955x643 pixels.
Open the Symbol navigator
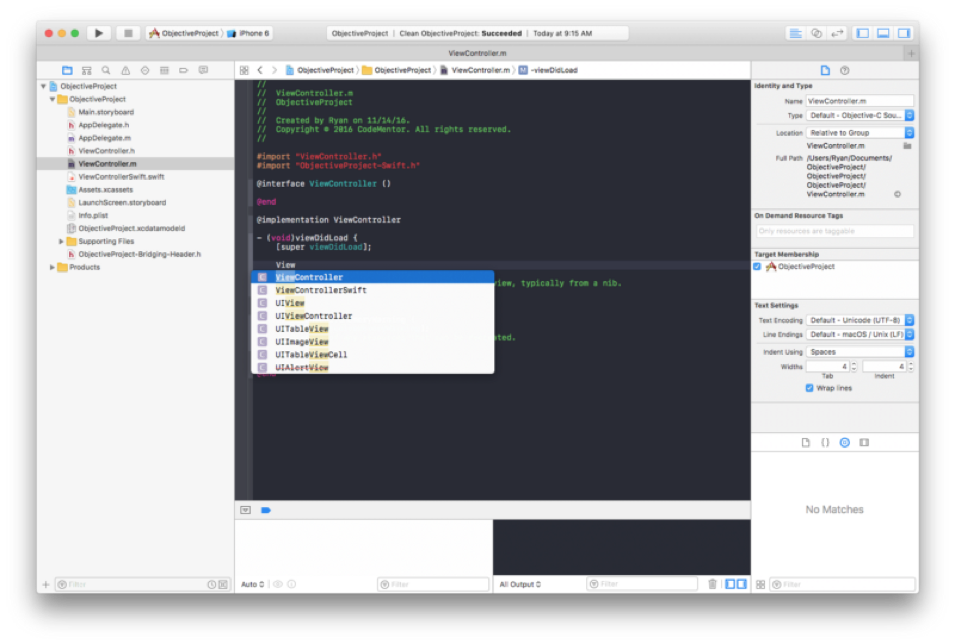(86, 71)
